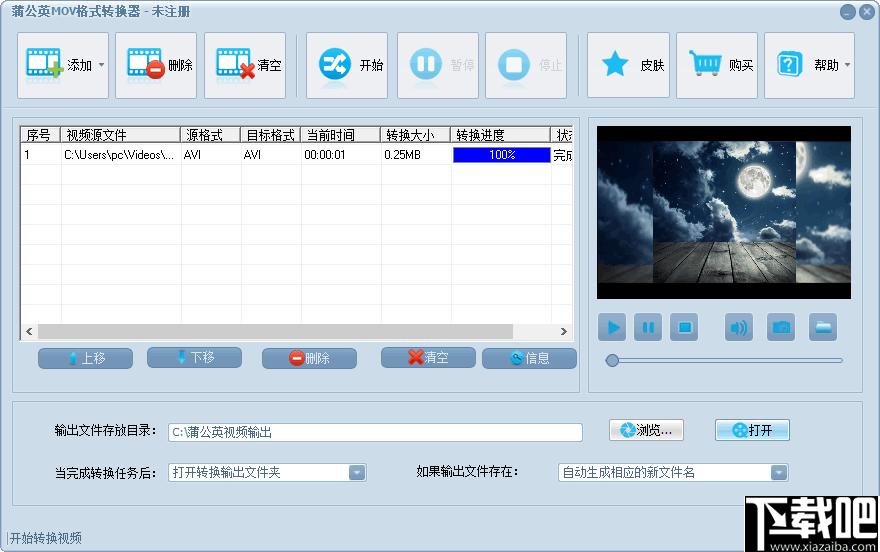Toggle the preview volume speaker icon
880x552 pixels.
pyautogui.click(x=739, y=327)
